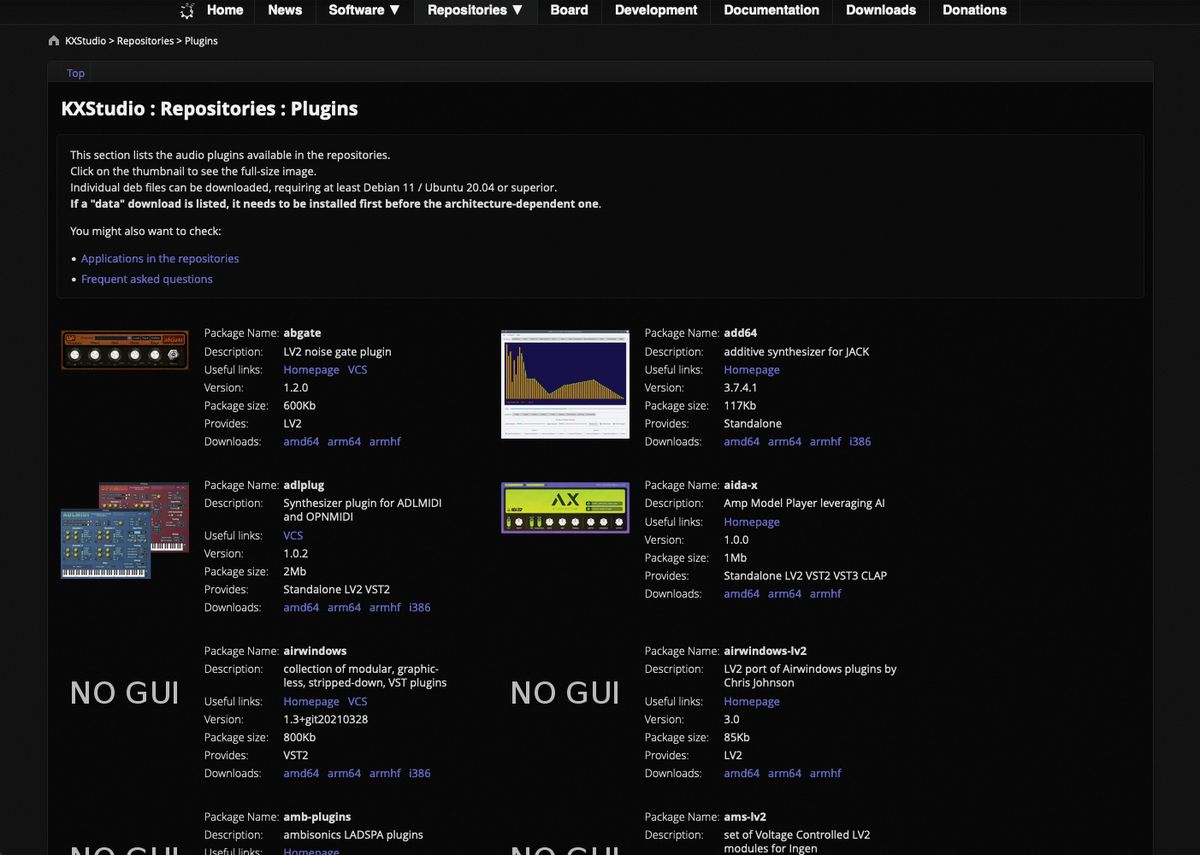Open the abgate Homepage link

tap(311, 369)
